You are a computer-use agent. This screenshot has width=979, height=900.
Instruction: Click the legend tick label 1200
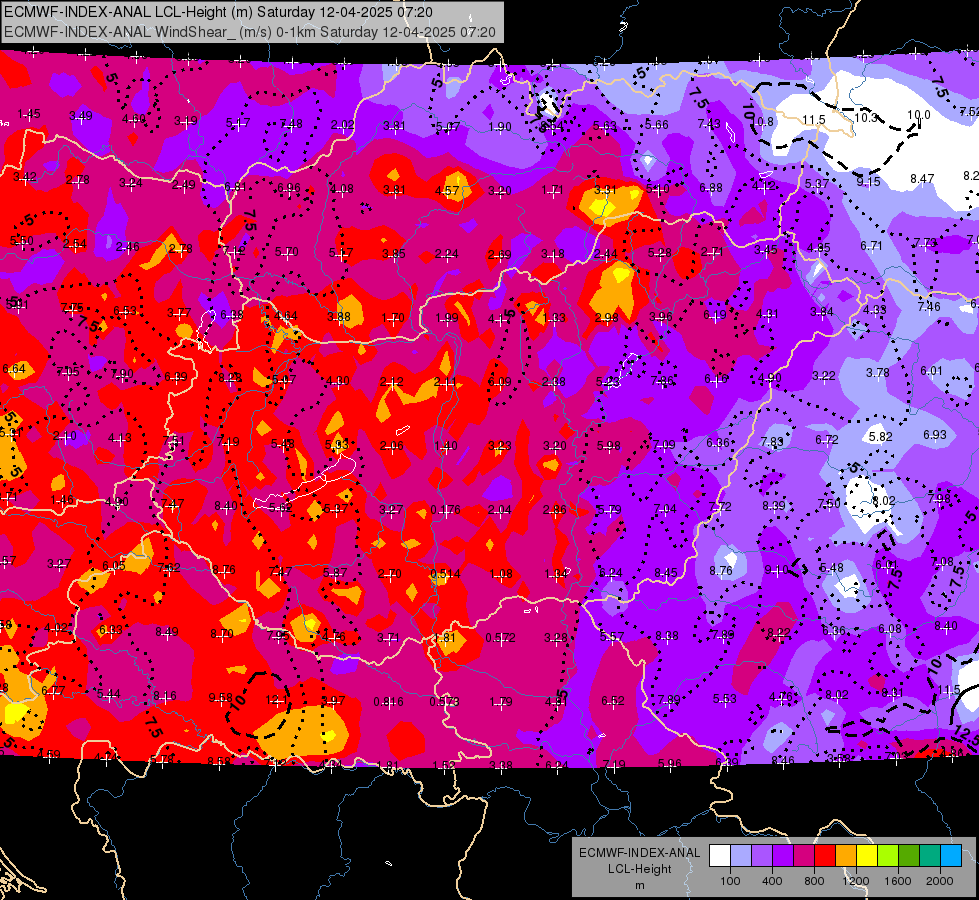[855, 881]
